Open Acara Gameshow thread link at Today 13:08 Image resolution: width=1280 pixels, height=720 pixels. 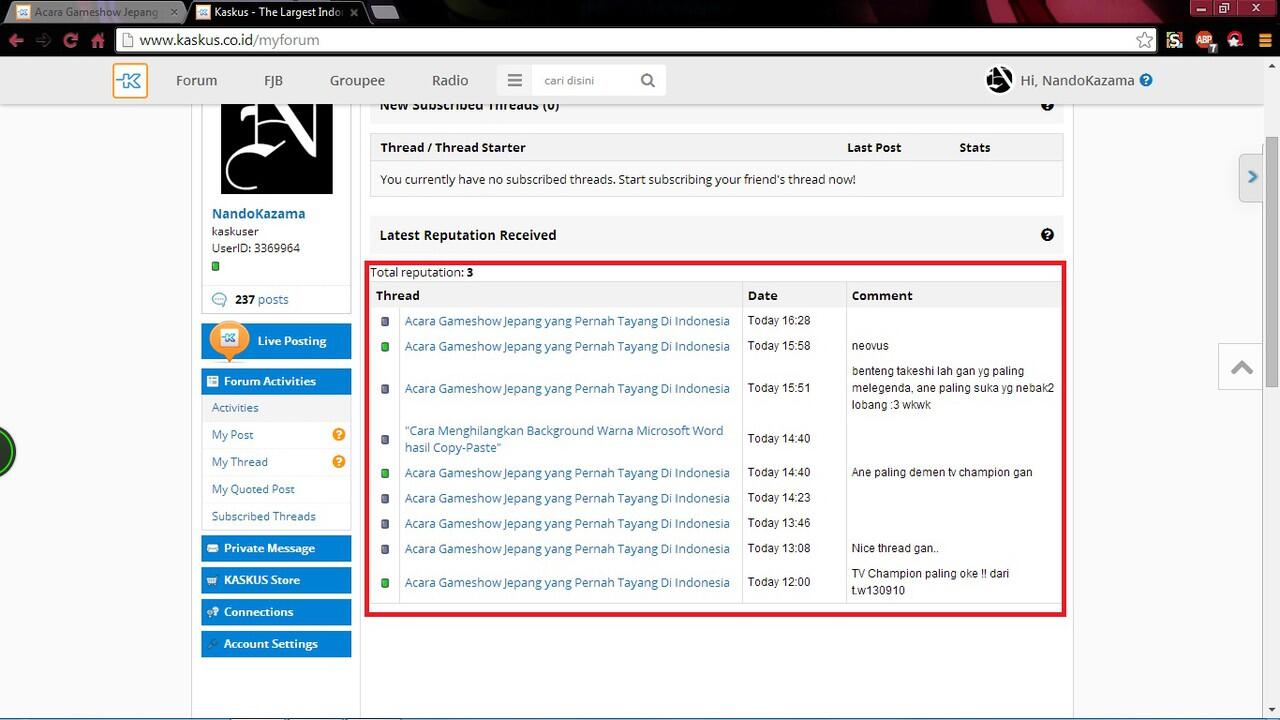[567, 549]
